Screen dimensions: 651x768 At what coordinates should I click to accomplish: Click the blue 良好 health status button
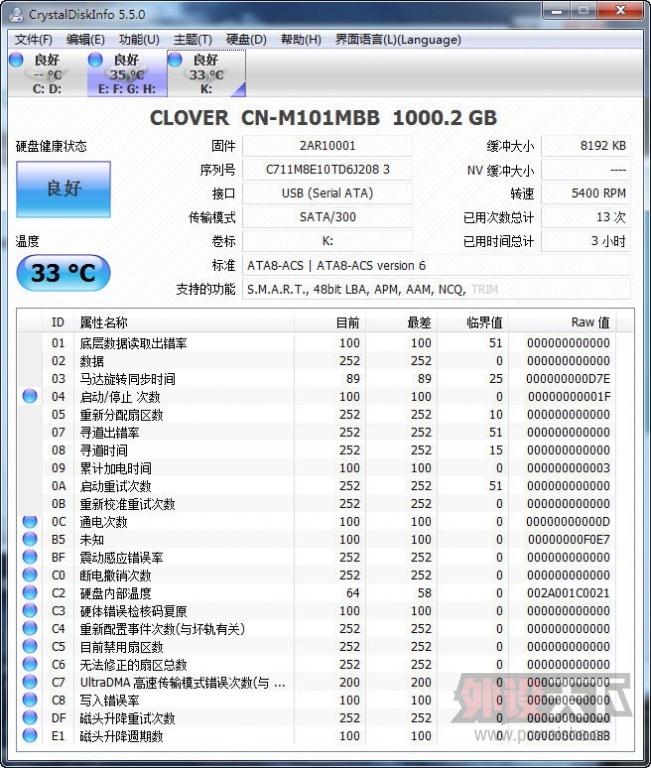click(x=64, y=189)
